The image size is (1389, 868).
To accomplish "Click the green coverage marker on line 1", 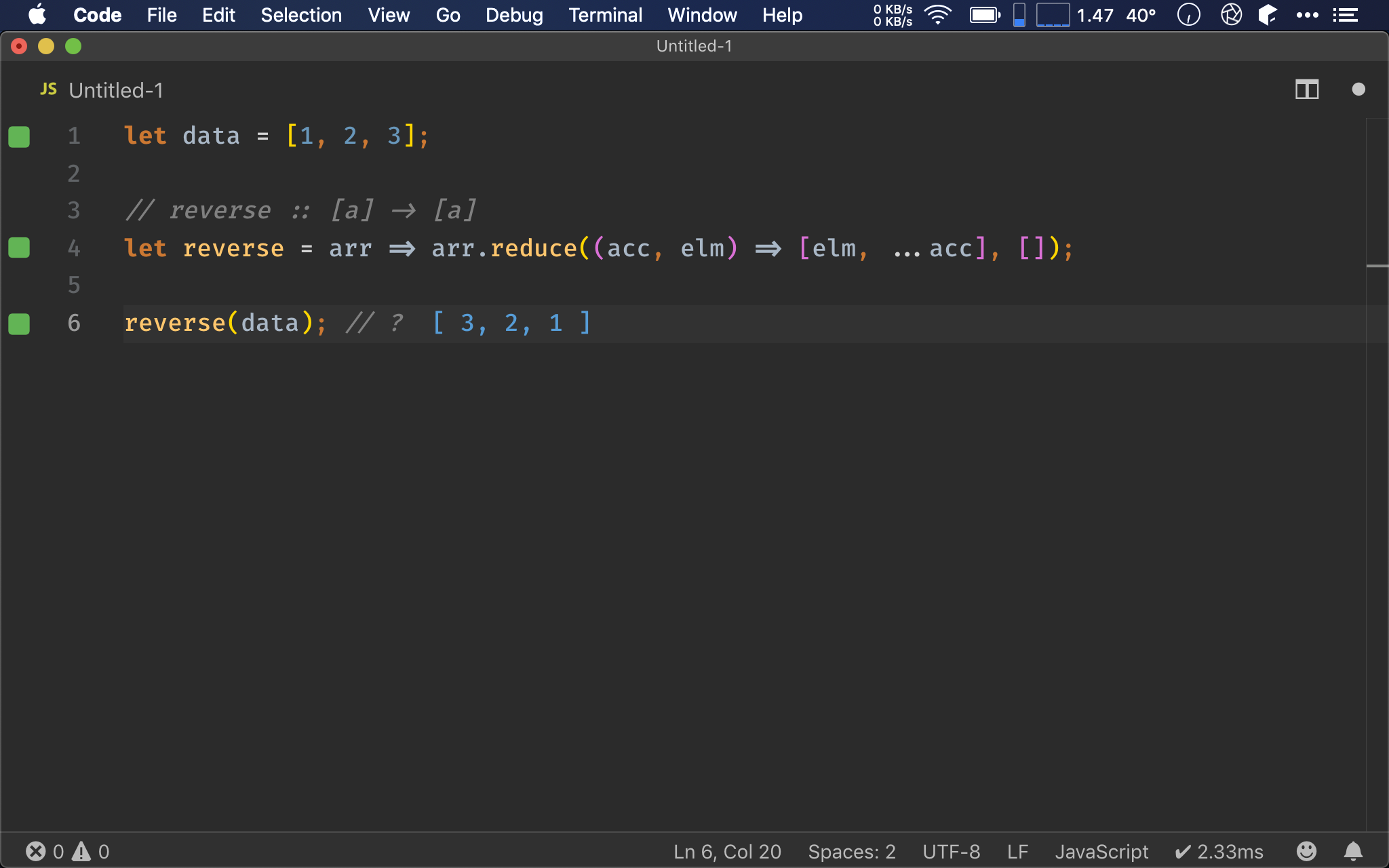I will [19, 136].
